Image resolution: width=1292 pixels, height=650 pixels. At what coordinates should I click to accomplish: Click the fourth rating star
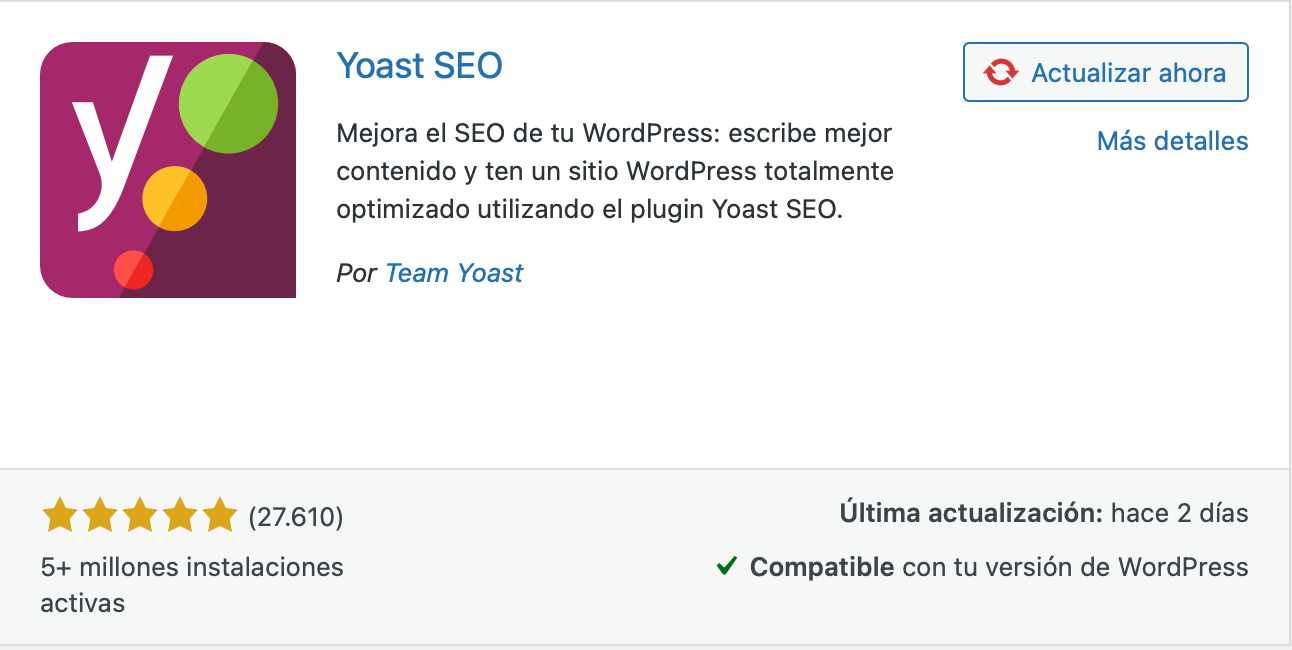coord(179,516)
